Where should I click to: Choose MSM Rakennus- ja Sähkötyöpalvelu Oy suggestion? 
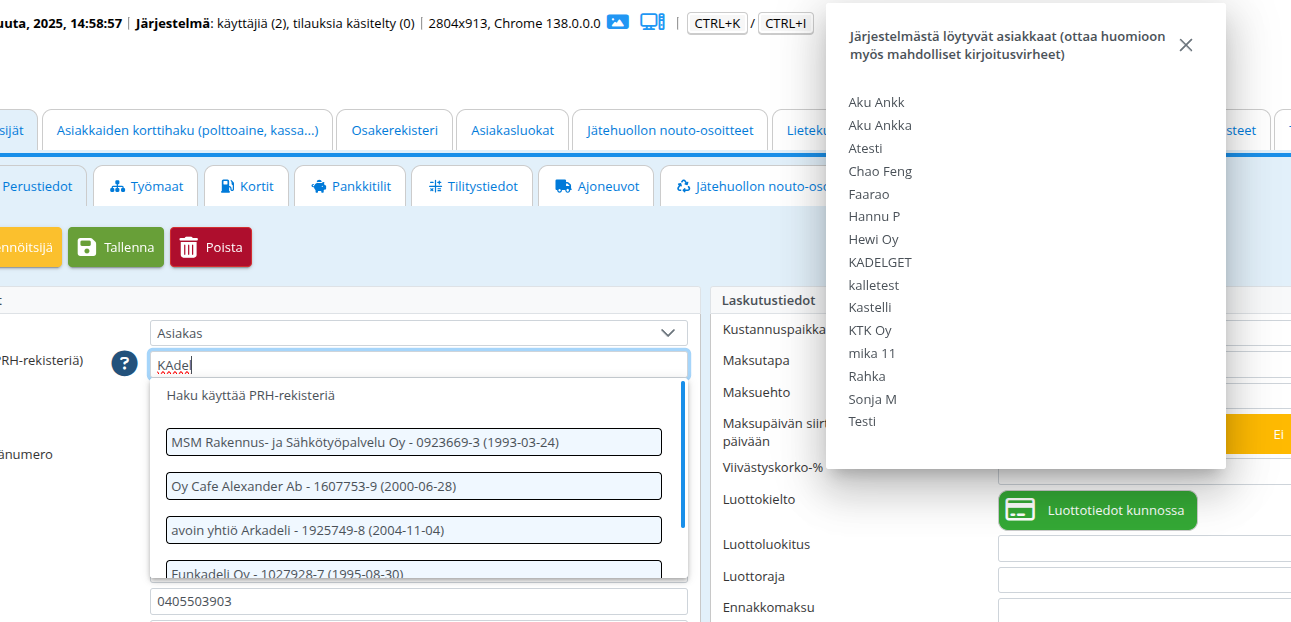(x=414, y=442)
